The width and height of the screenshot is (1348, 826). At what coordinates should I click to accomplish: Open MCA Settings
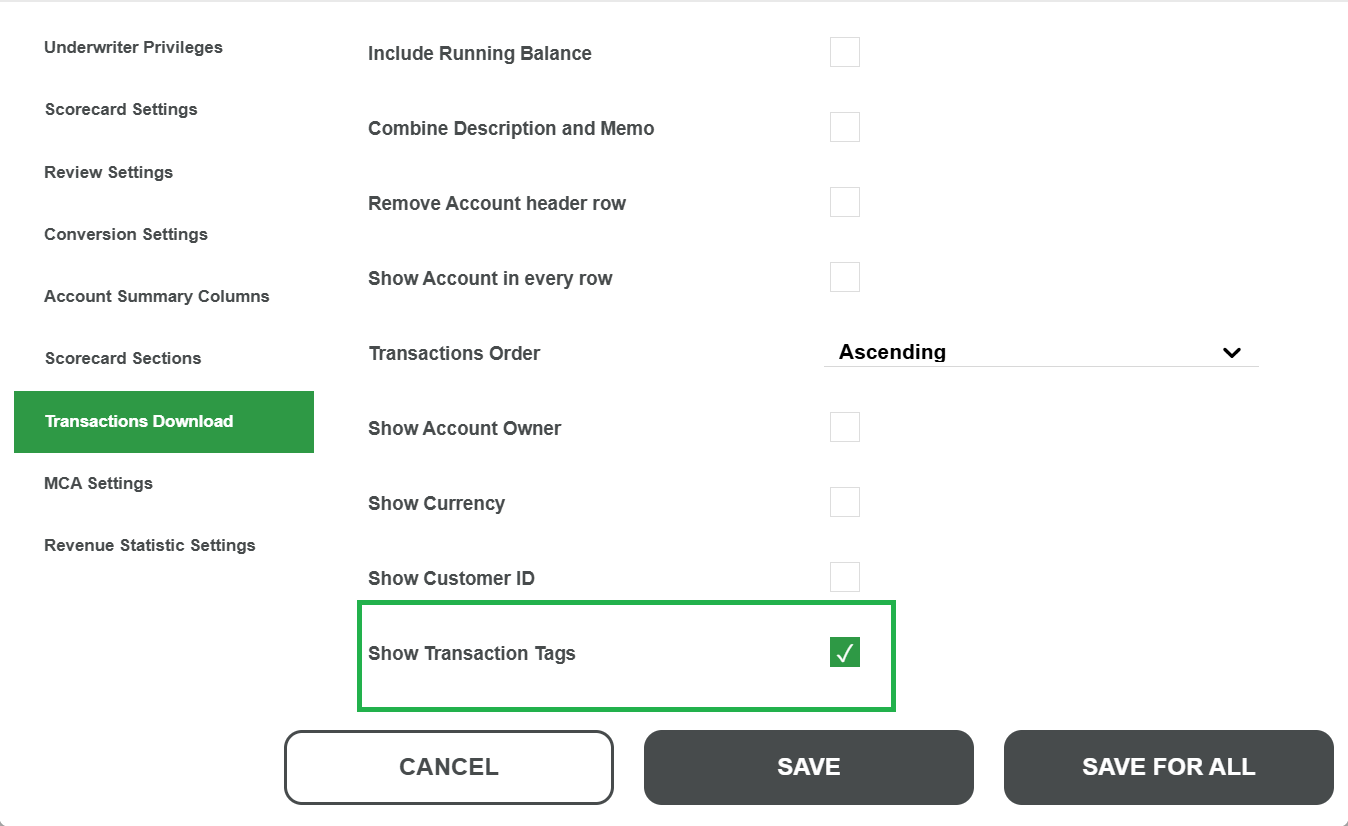[x=98, y=483]
